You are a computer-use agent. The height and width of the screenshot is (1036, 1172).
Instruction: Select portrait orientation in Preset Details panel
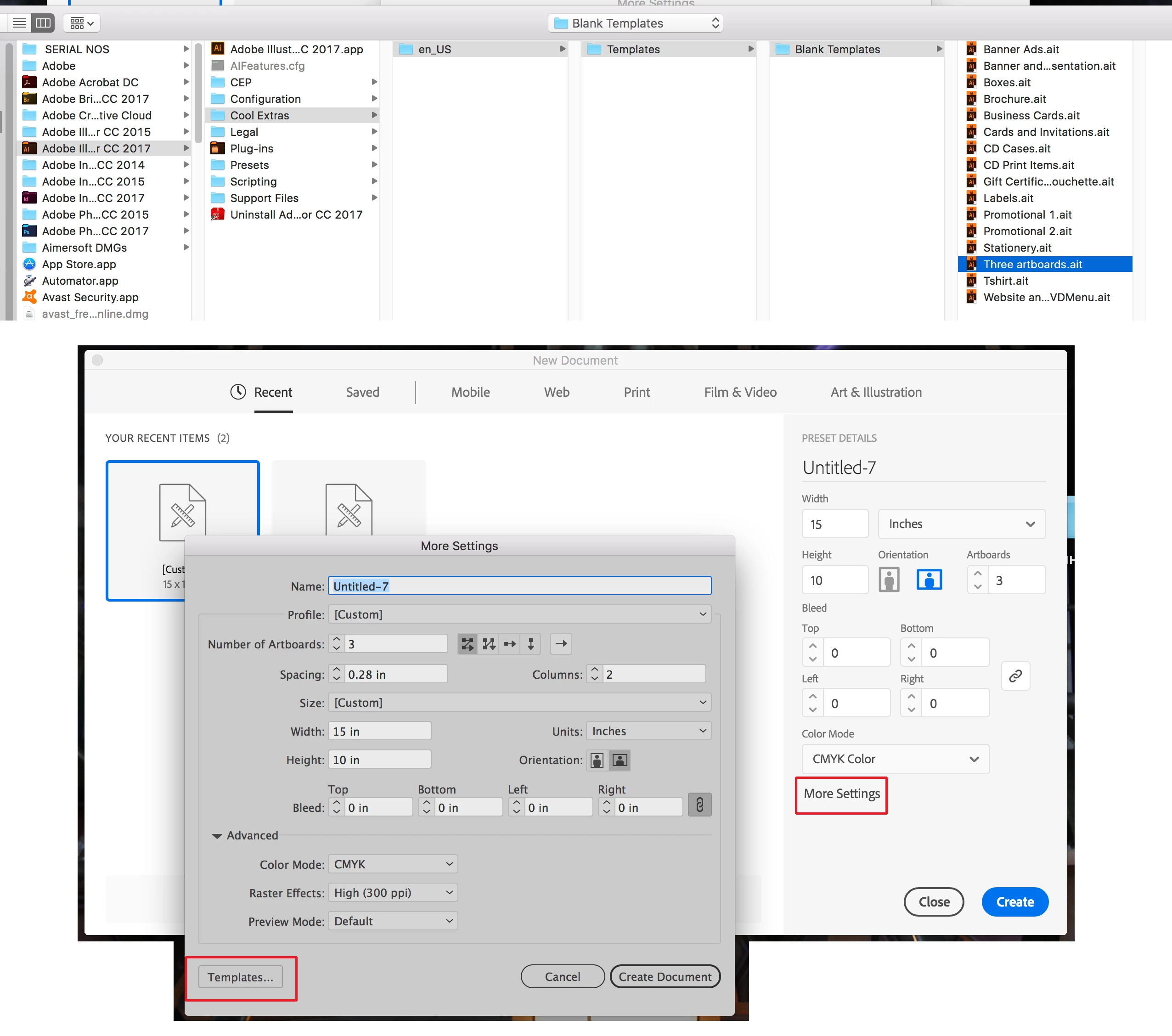point(889,580)
